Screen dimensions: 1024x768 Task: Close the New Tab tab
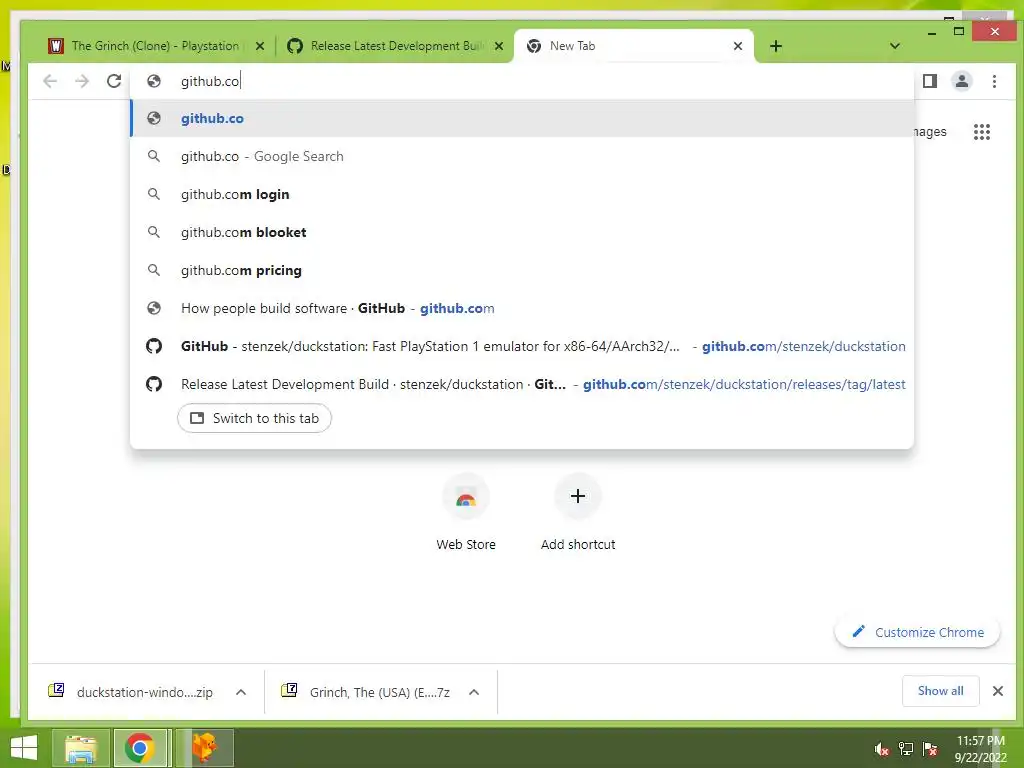point(738,46)
